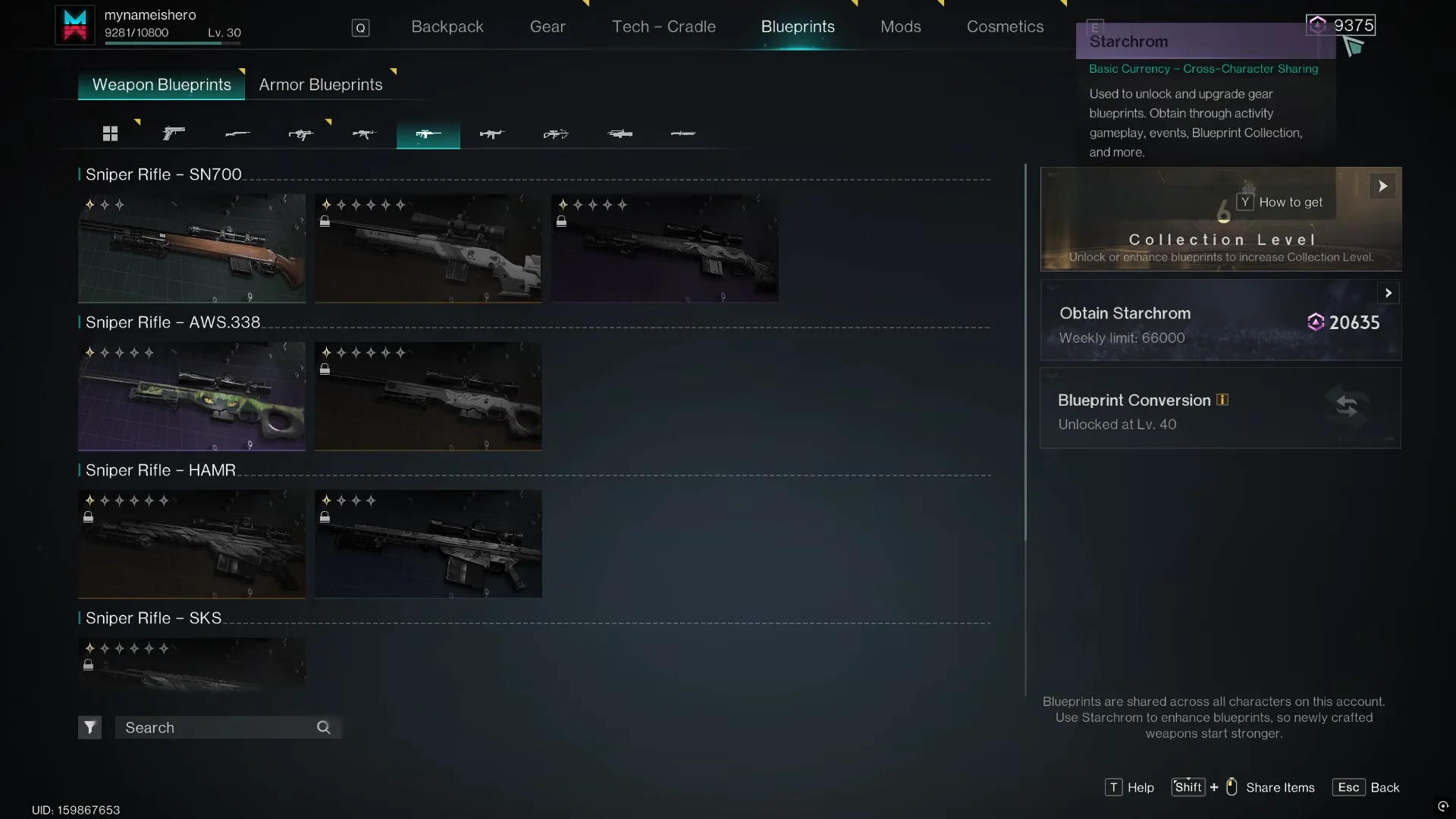Screen dimensions: 1456x819
Task: Filter blueprints by assault rifle icon
Action: (365, 133)
